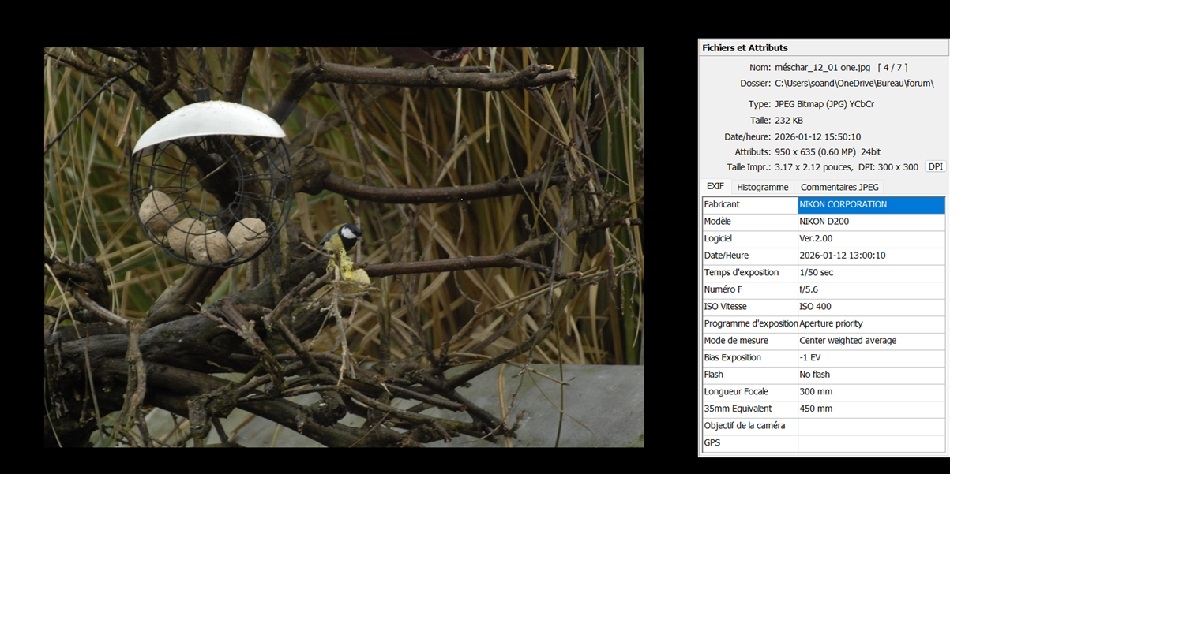Select the Flash row in EXIF
The image size is (1203, 635).
tap(822, 375)
